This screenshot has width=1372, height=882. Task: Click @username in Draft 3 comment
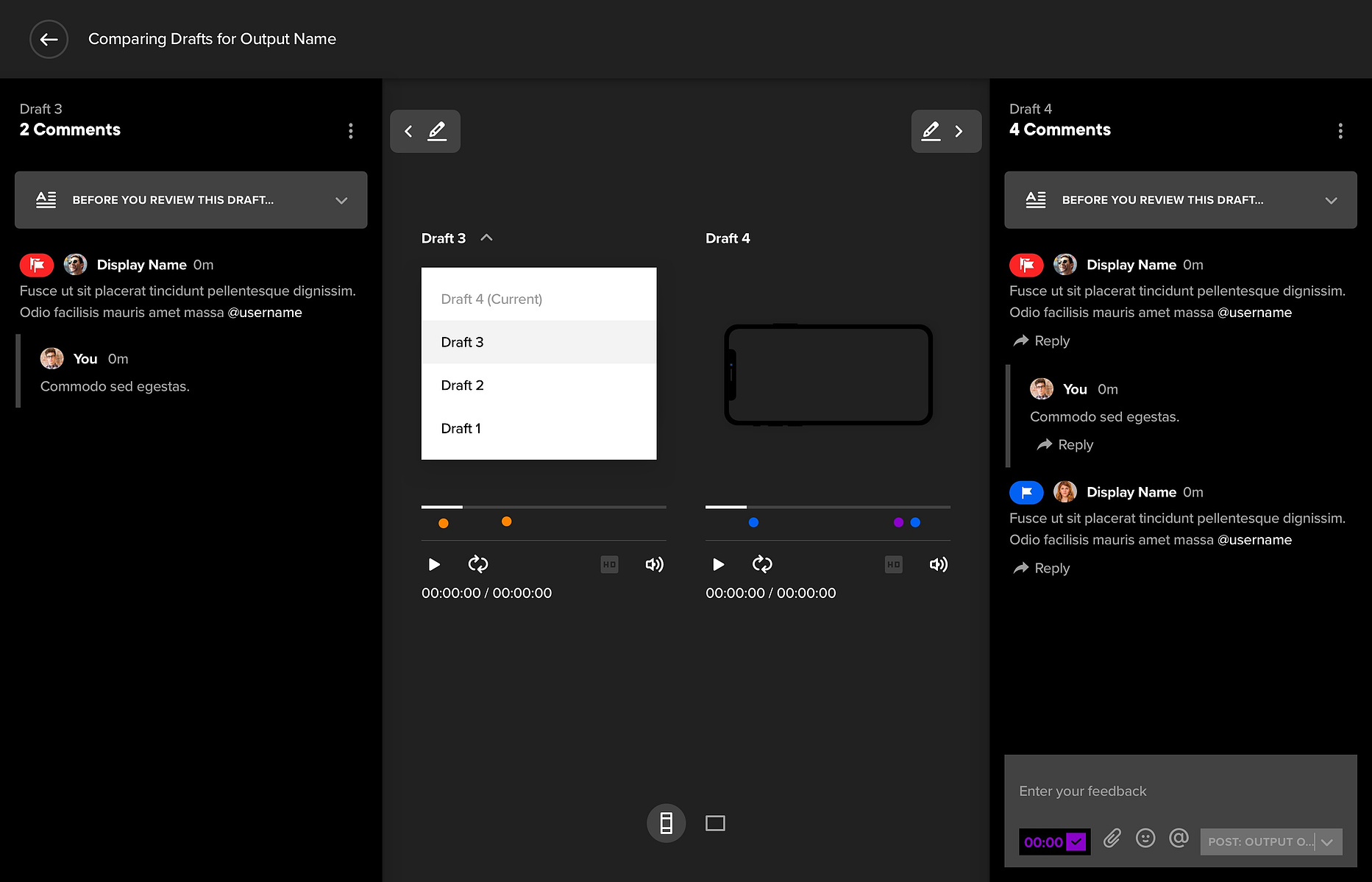coord(265,313)
